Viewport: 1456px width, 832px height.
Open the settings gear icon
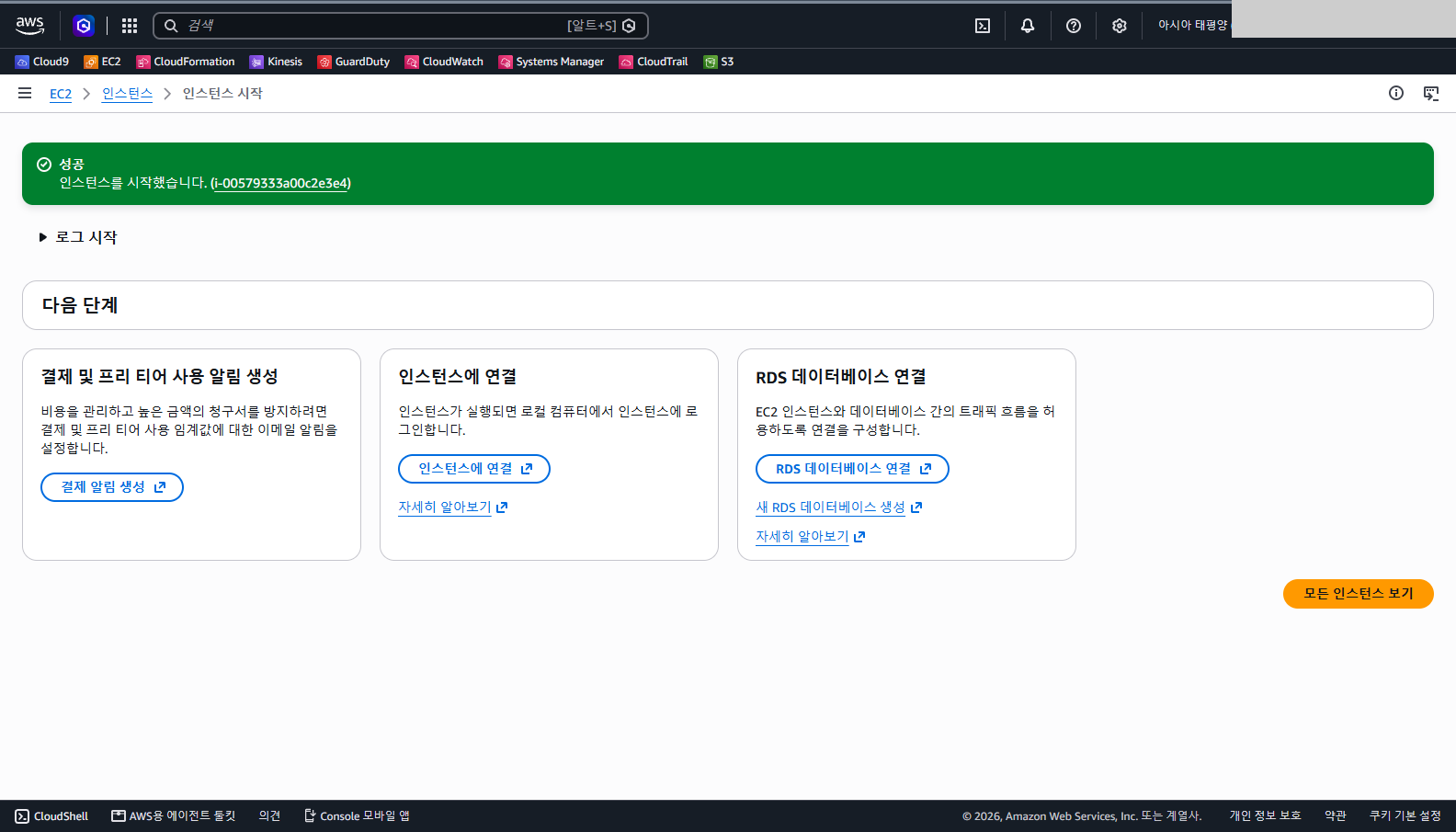1119,26
